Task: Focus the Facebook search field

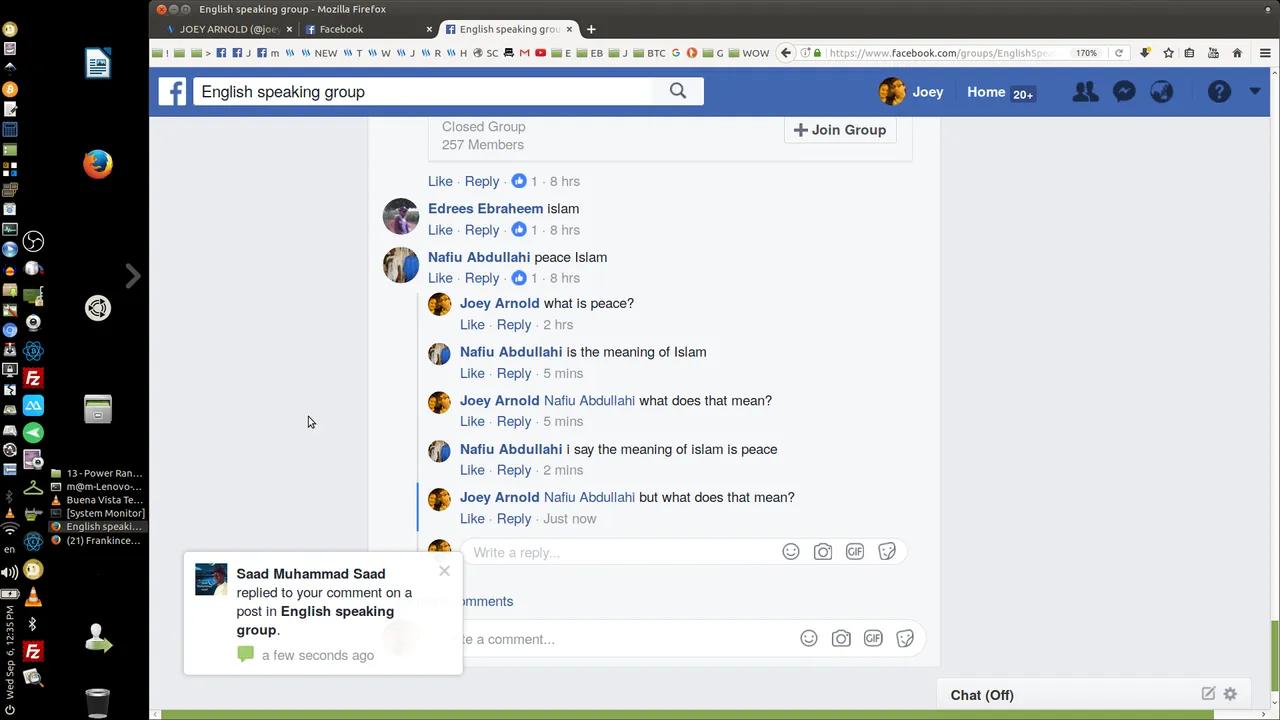Action: coord(423,92)
